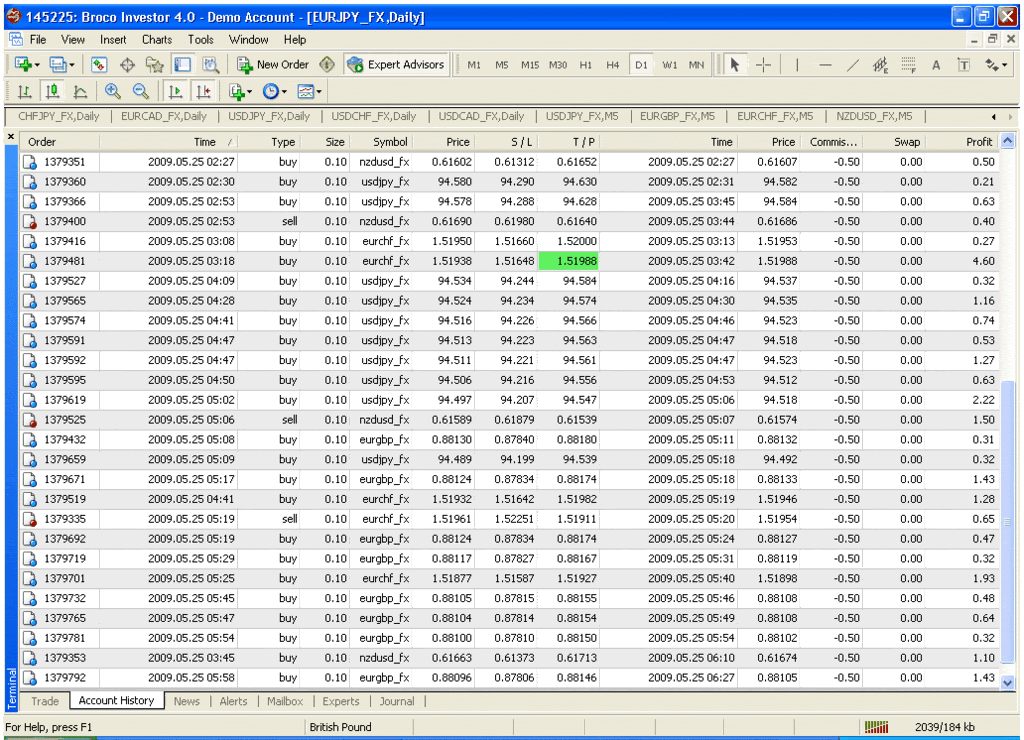Select the arrow cursor tool
The height and width of the screenshot is (740, 1024).
(735, 65)
